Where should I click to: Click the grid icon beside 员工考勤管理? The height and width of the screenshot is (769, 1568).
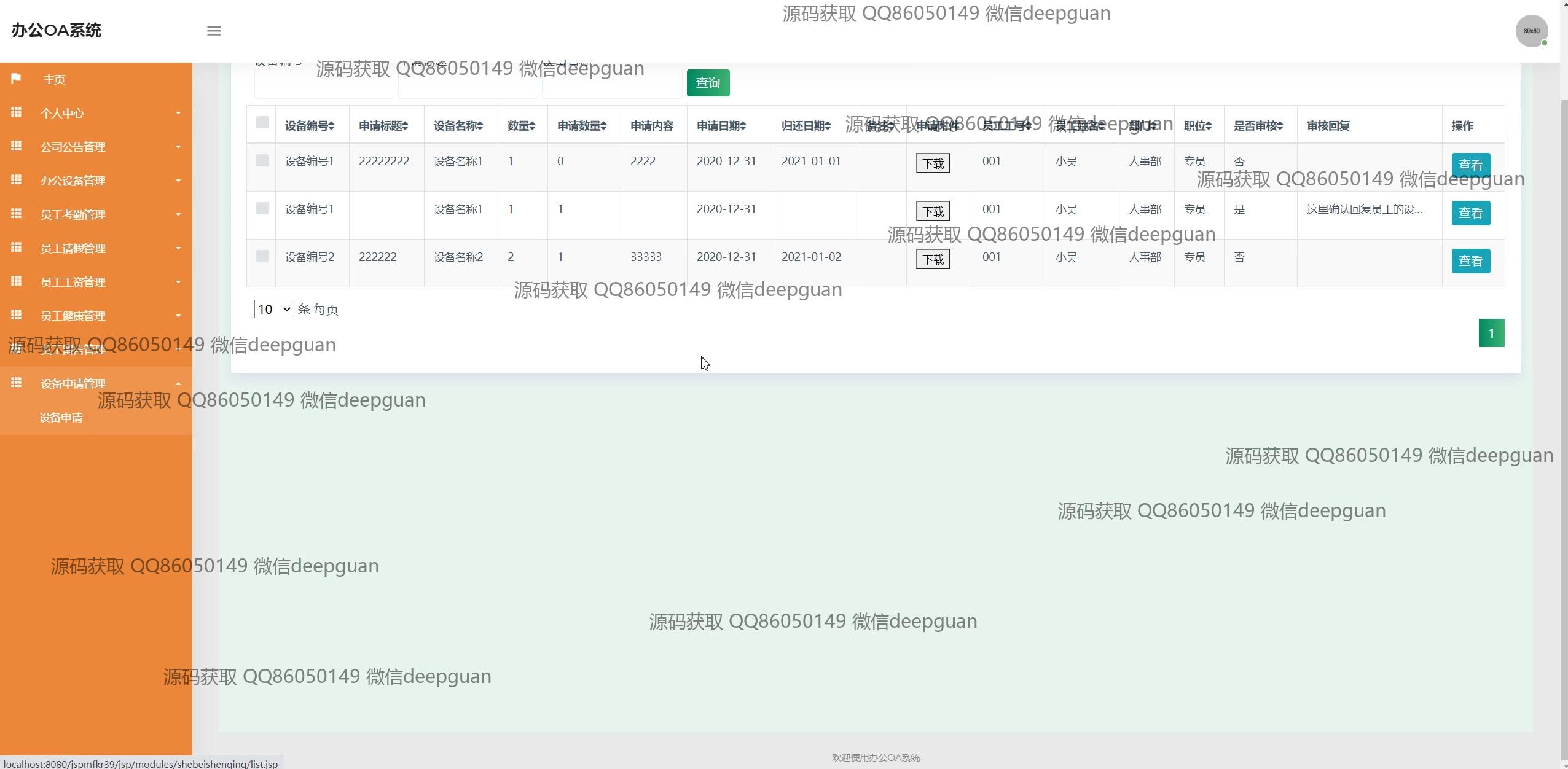point(17,214)
